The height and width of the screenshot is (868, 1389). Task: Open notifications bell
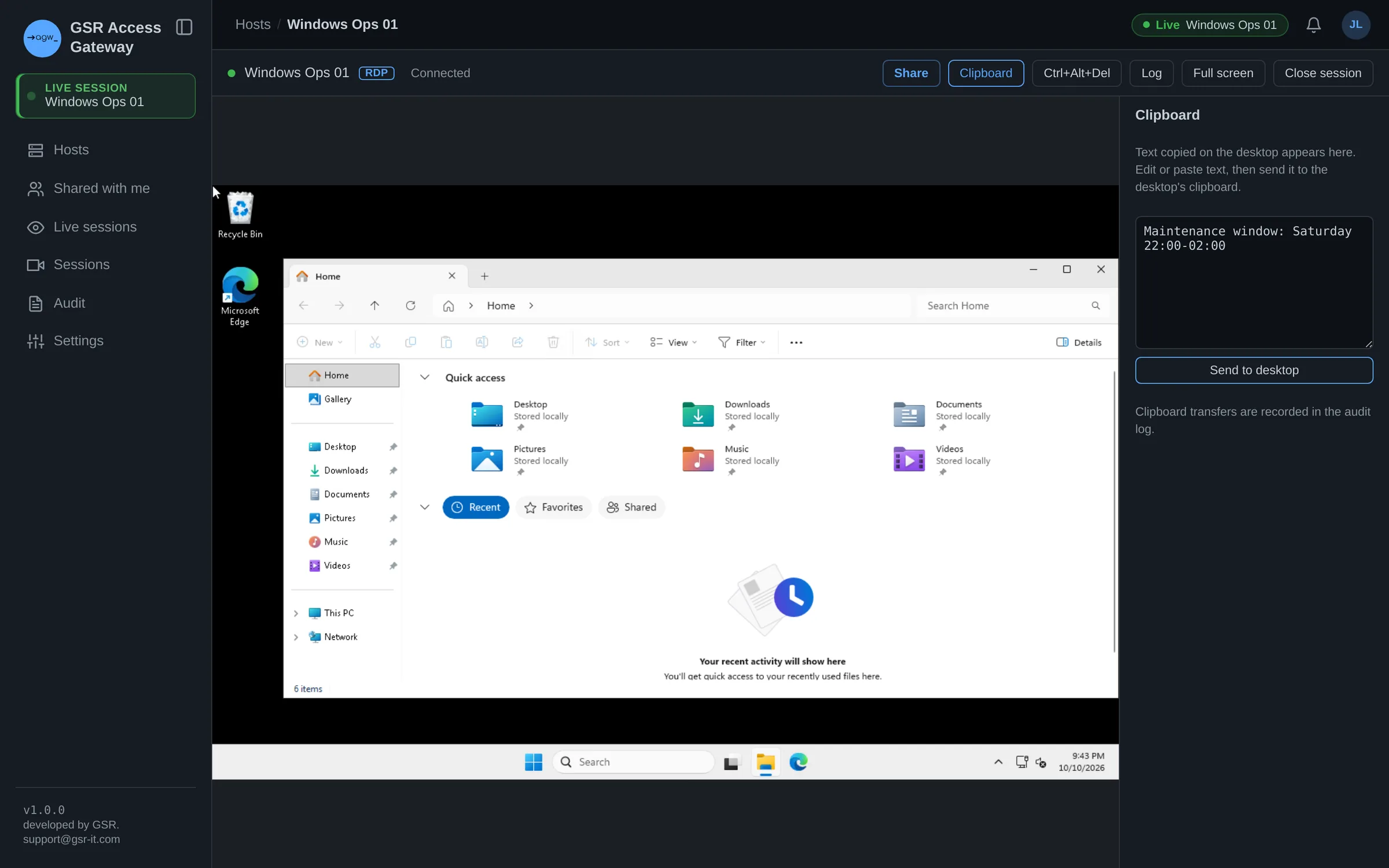[1313, 25]
